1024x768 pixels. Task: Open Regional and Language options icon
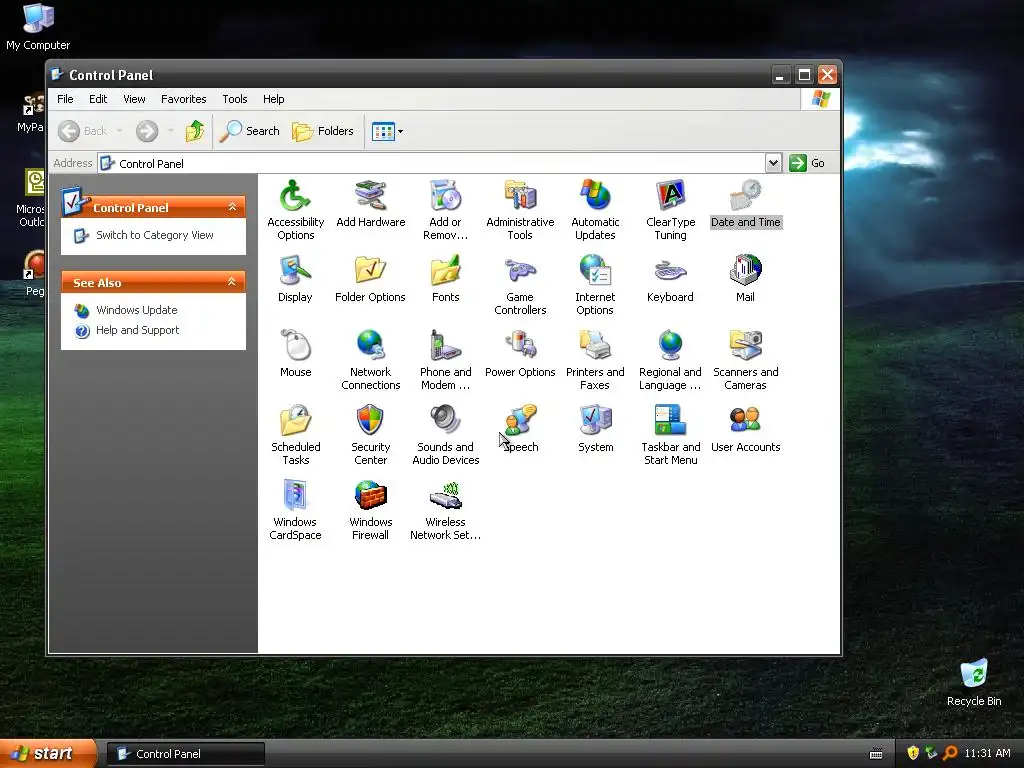pos(670,346)
